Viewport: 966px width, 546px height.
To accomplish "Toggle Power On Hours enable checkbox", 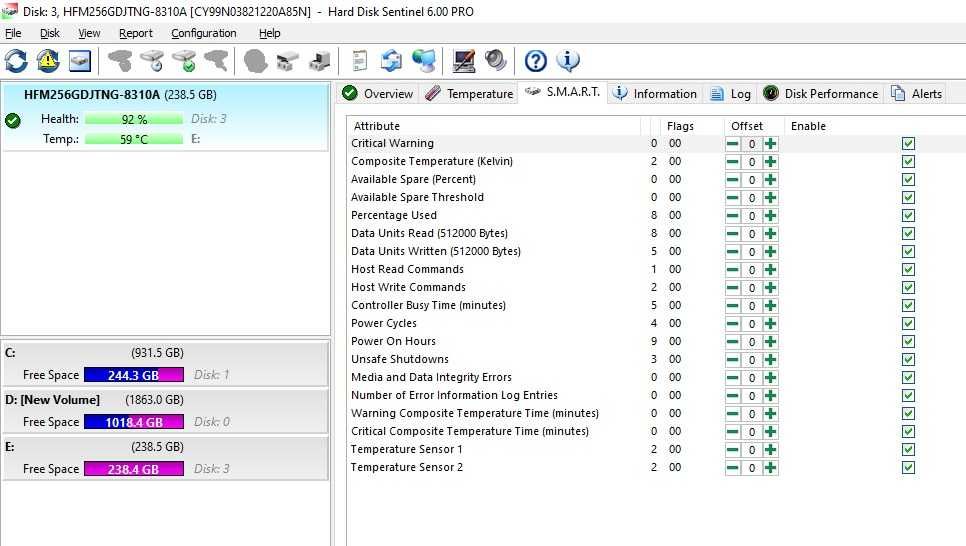I will 908,341.
